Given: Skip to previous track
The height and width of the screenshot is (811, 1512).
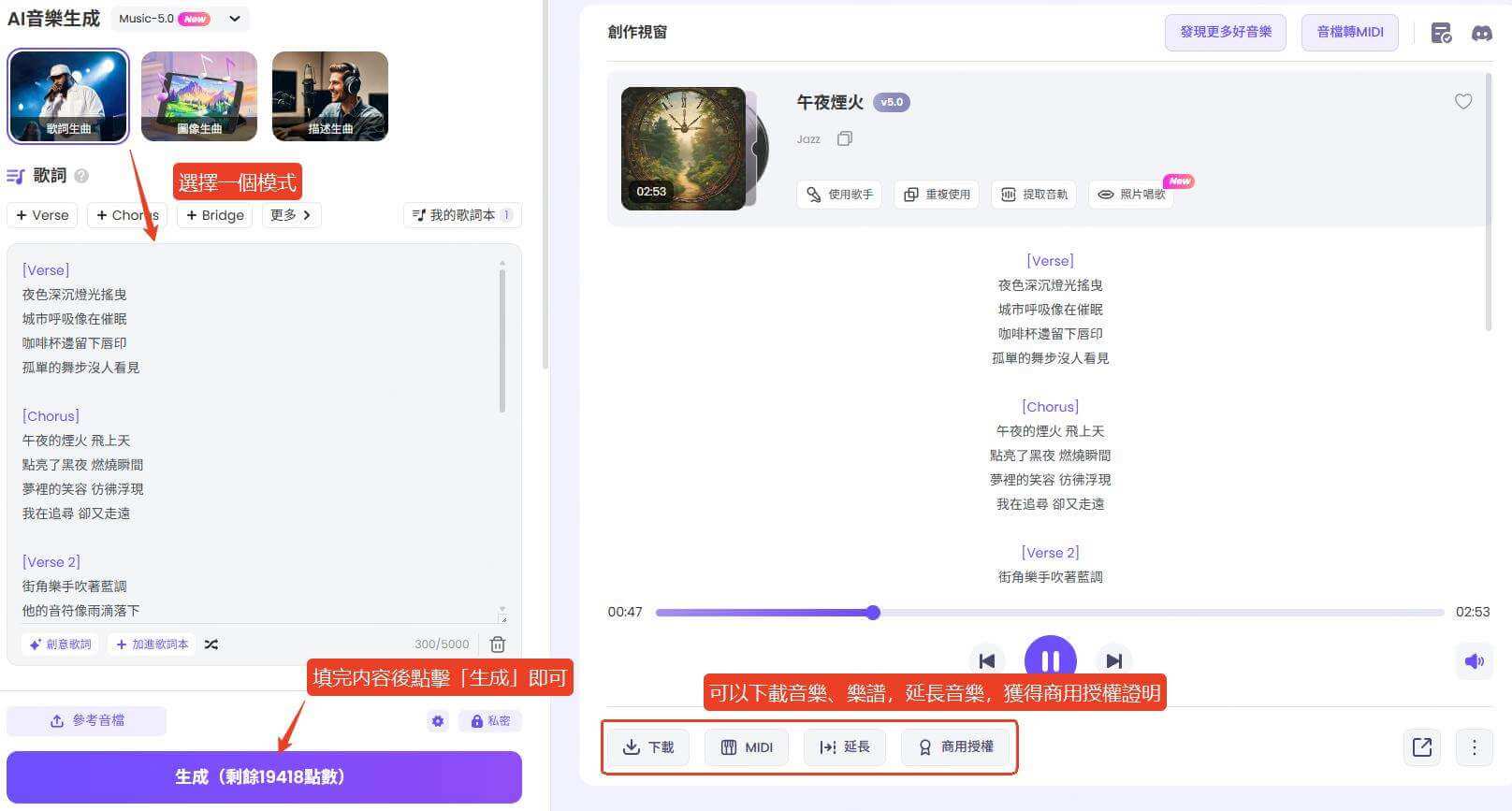Looking at the screenshot, I should [x=987, y=661].
